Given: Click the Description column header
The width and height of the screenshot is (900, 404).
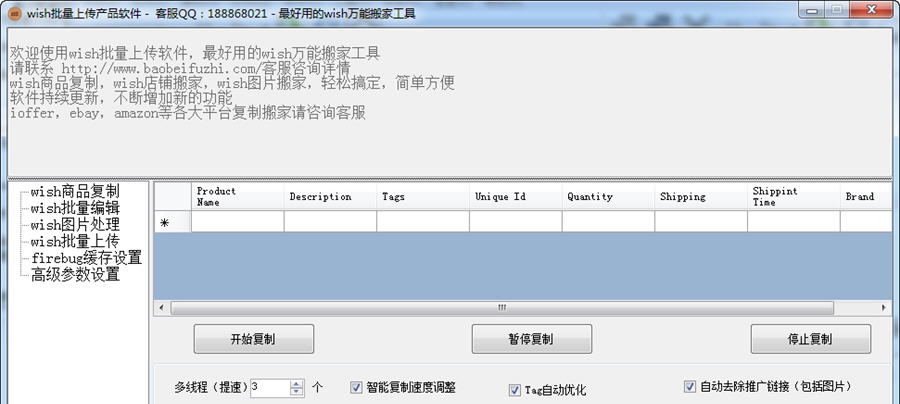Looking at the screenshot, I should pos(331,196).
